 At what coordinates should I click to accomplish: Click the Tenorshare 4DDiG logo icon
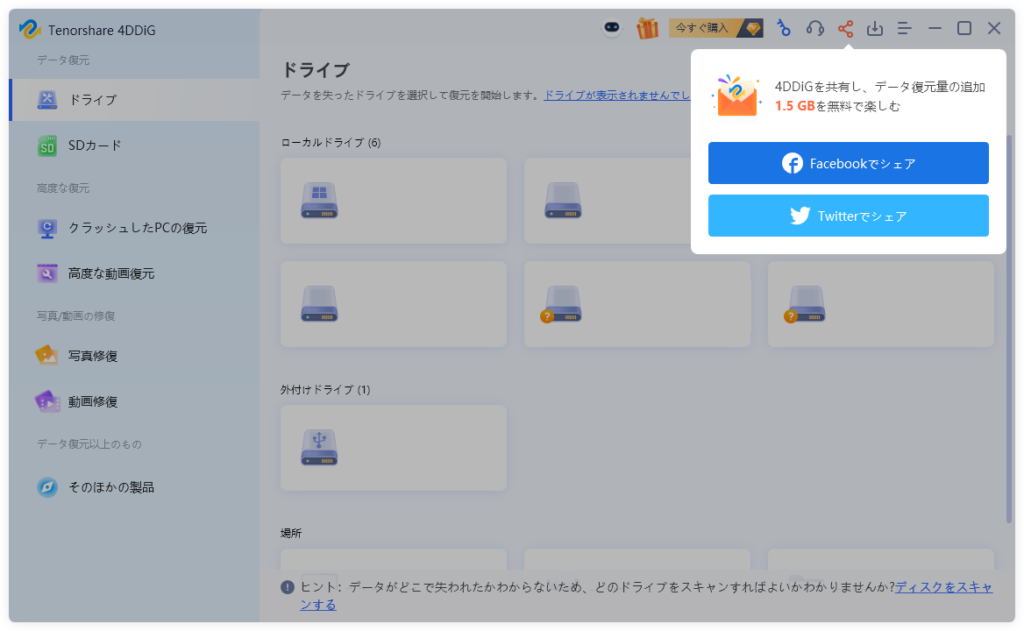click(x=29, y=29)
